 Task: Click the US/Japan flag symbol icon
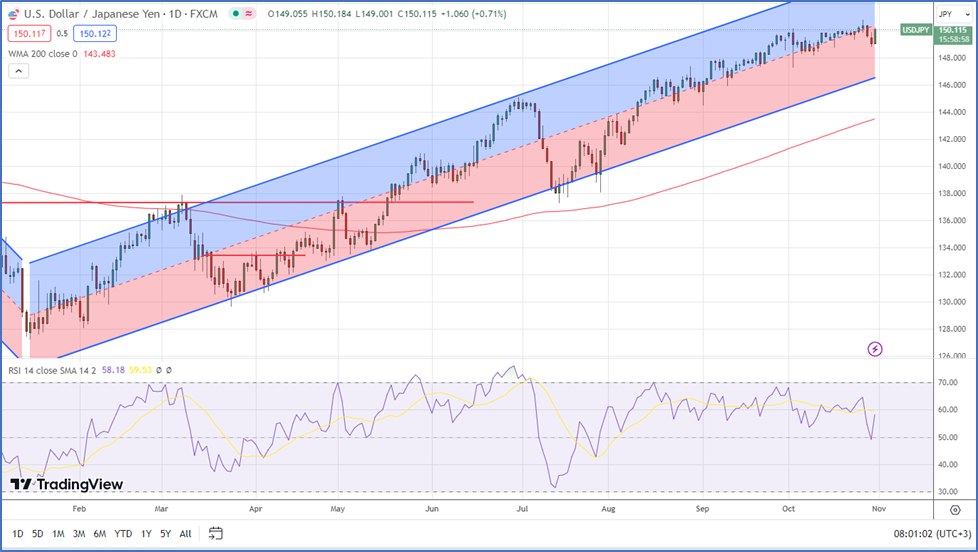pyautogui.click(x=14, y=14)
